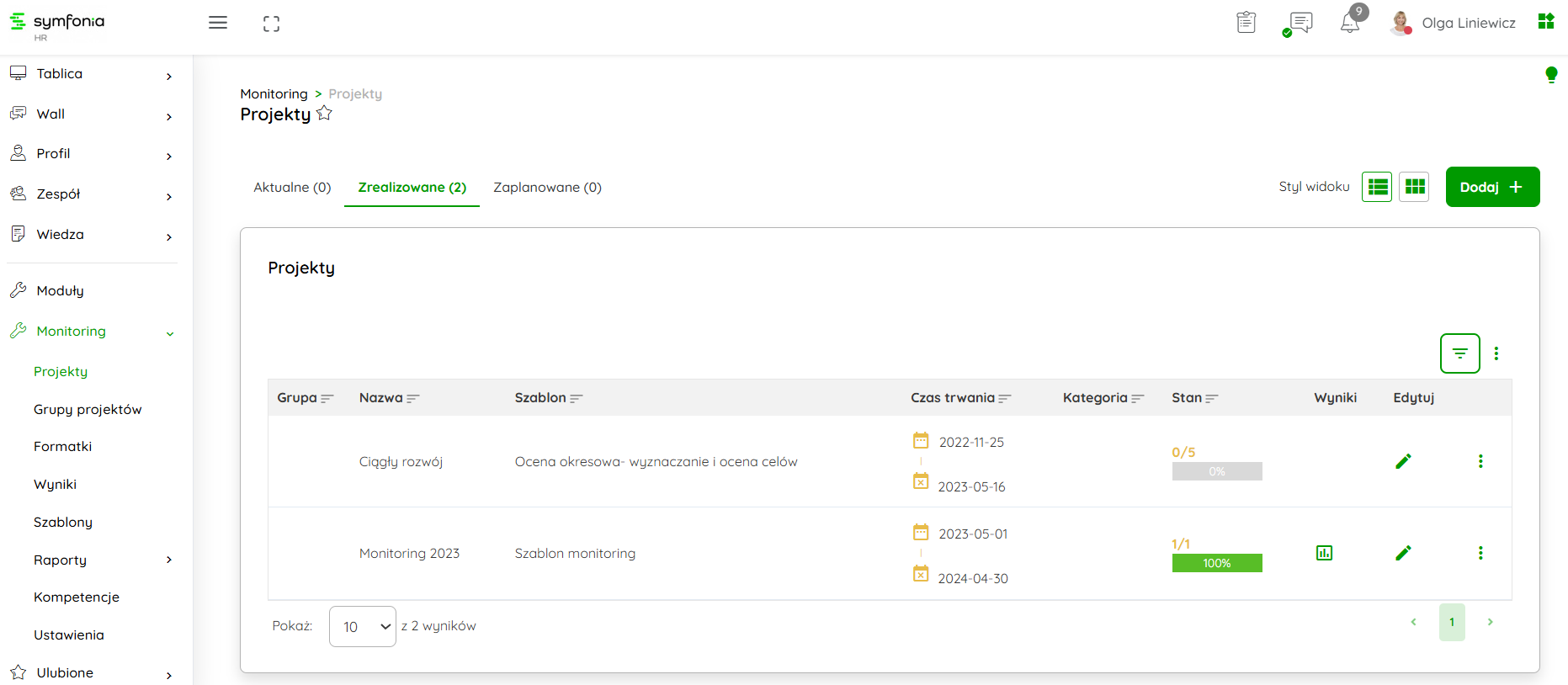1568x685 pixels.
Task: Collapse the Monitoring menu section
Action: coord(169,332)
